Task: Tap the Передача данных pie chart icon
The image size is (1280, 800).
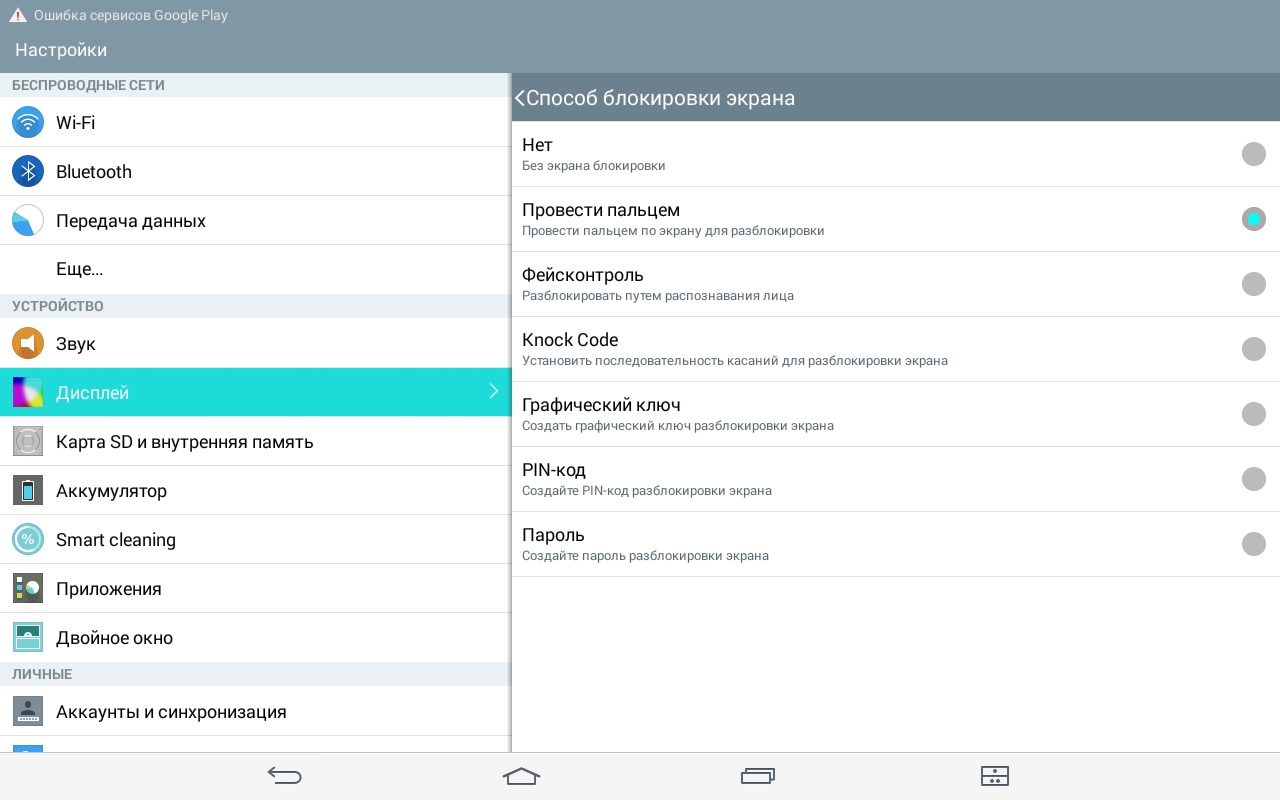Action: 28,221
